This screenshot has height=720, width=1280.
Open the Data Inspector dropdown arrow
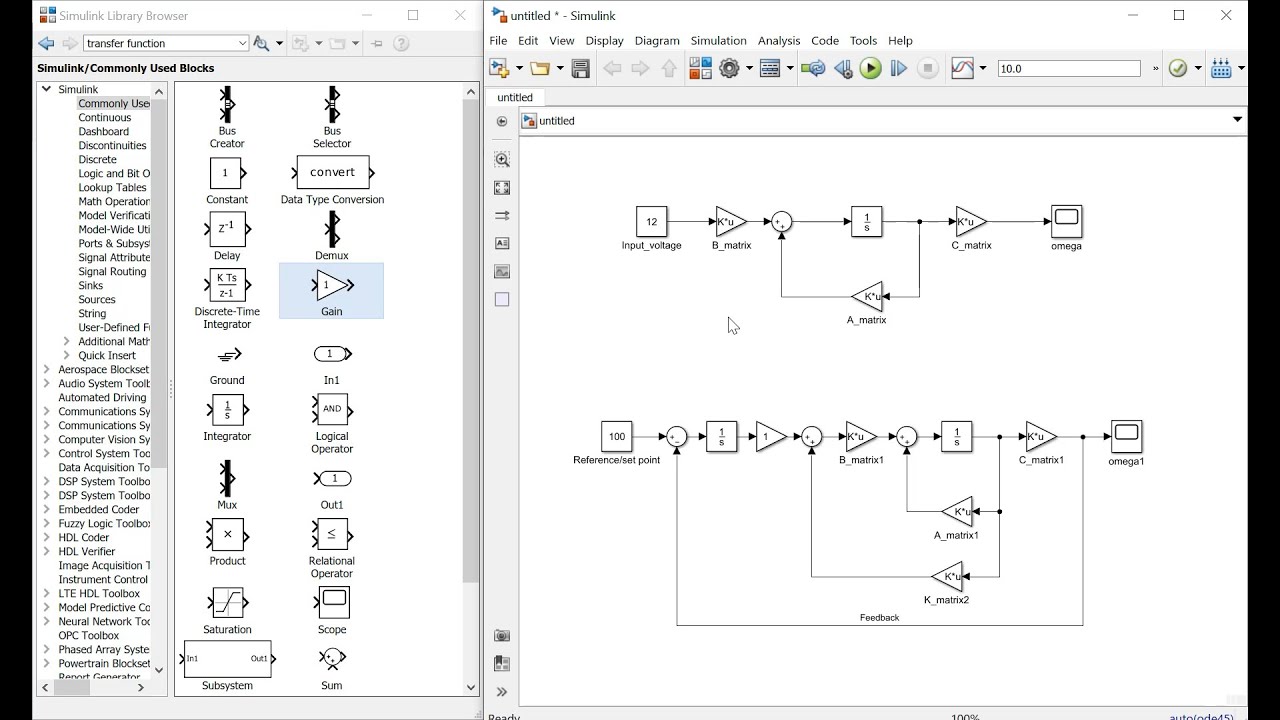tap(982, 68)
